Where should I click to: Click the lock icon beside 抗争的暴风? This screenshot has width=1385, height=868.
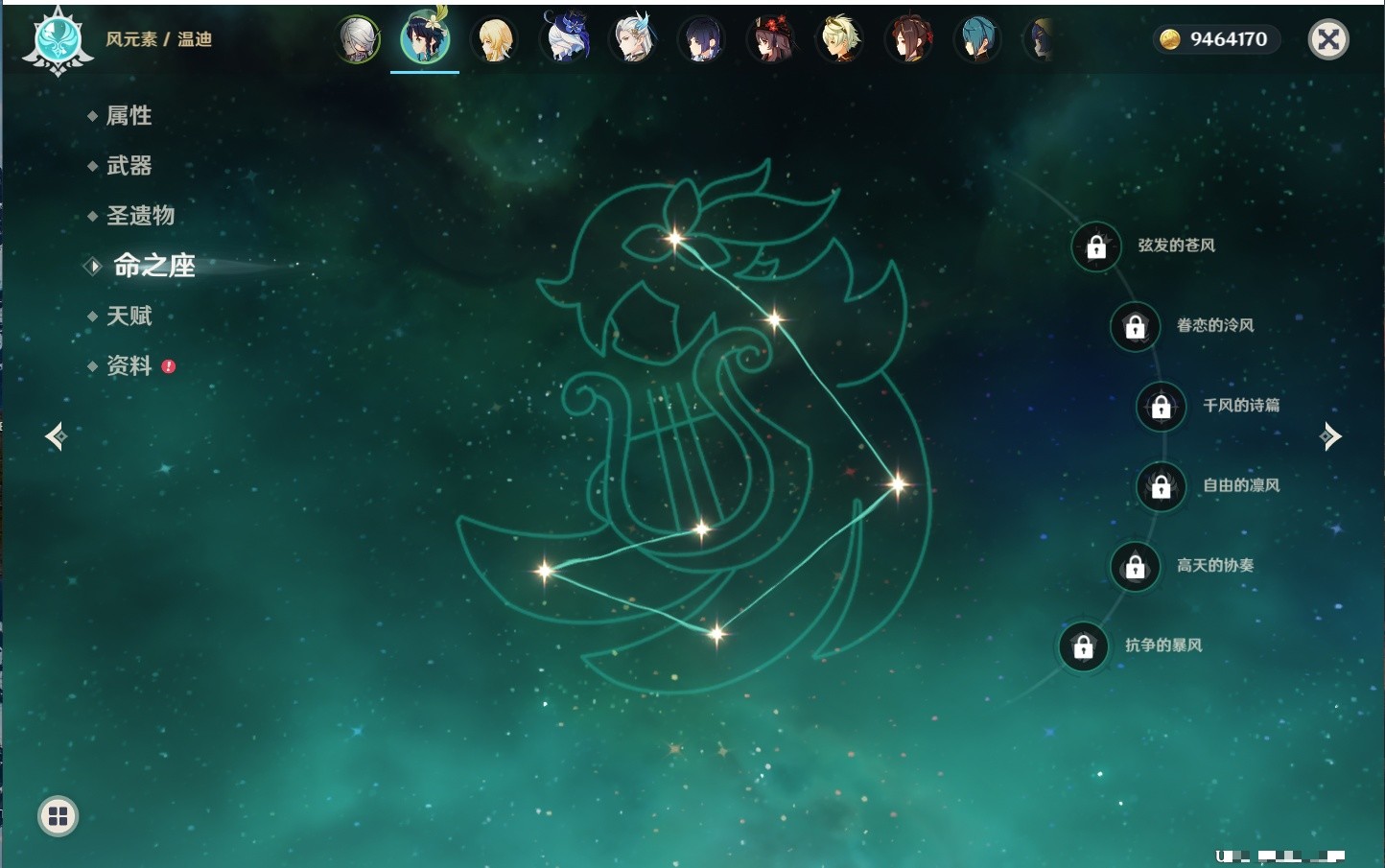pyautogui.click(x=1084, y=646)
